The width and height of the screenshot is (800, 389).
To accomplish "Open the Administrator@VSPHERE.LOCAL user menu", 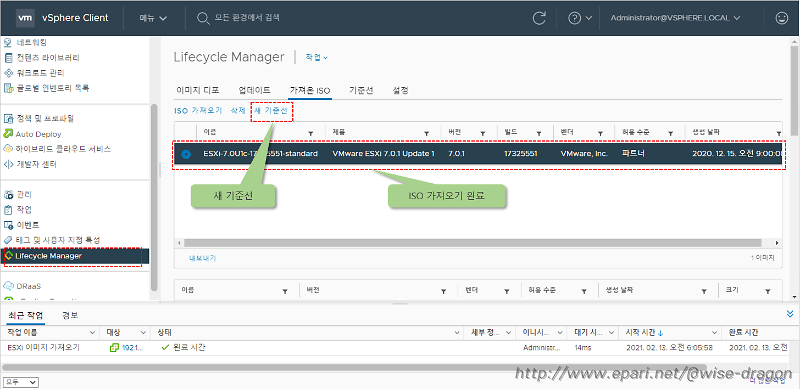I will point(676,18).
